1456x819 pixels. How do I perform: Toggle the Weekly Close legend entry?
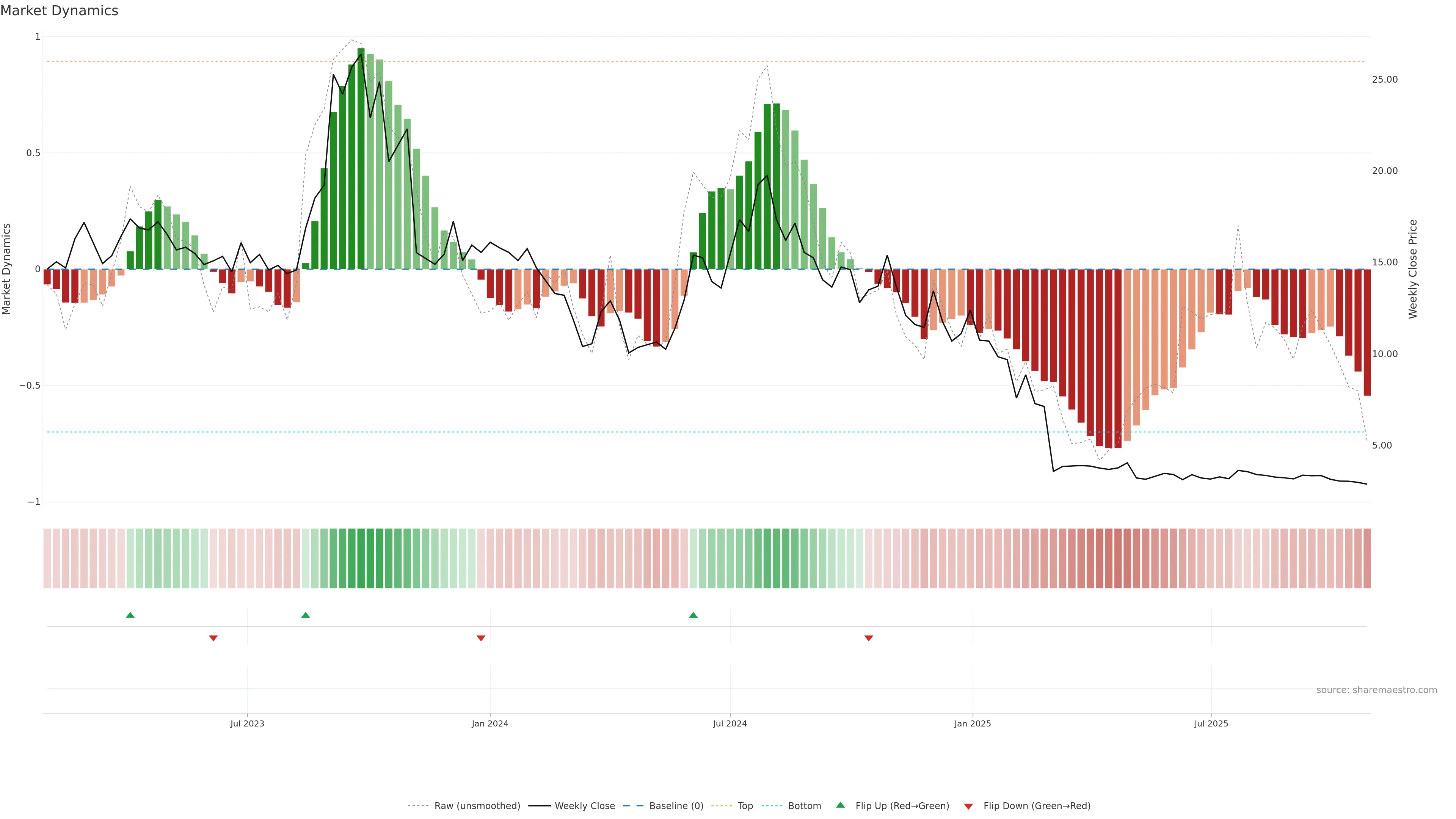click(584, 806)
